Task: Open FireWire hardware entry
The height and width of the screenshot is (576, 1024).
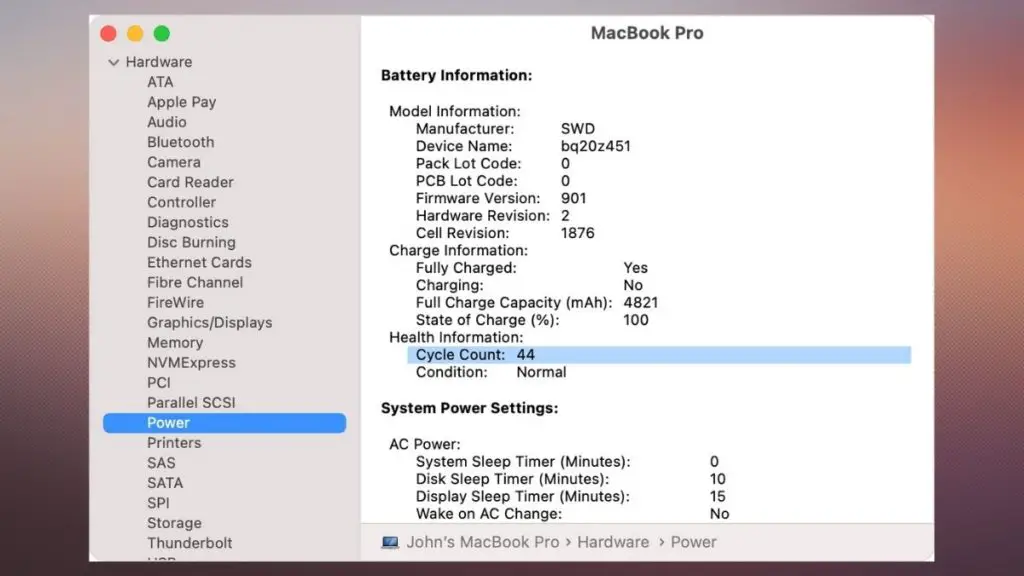Action: [175, 302]
